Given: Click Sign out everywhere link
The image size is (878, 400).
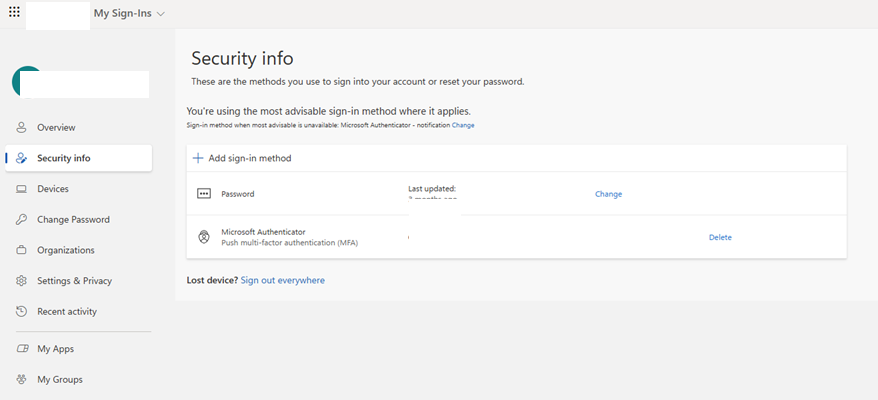Looking at the screenshot, I should point(282,280).
